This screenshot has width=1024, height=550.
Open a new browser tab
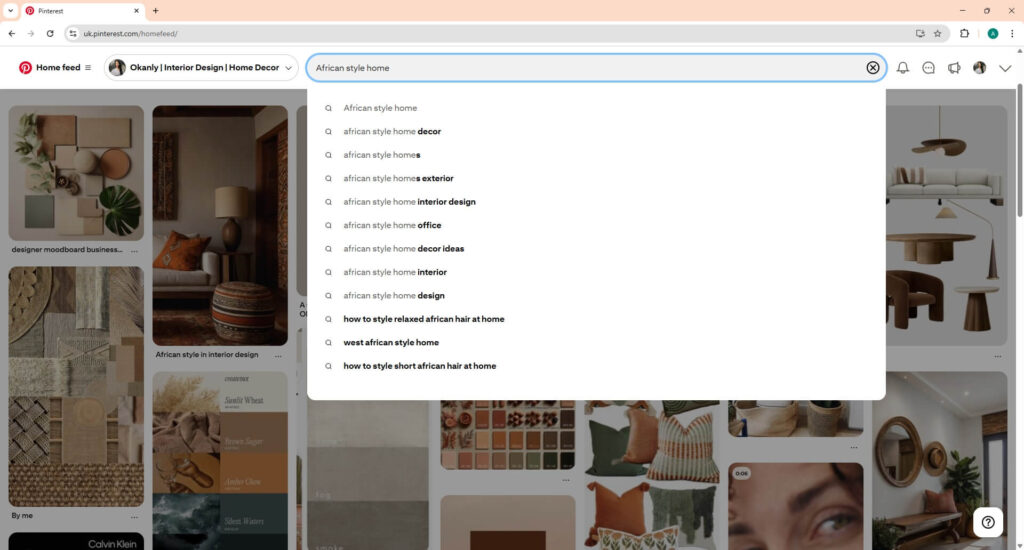click(x=155, y=11)
